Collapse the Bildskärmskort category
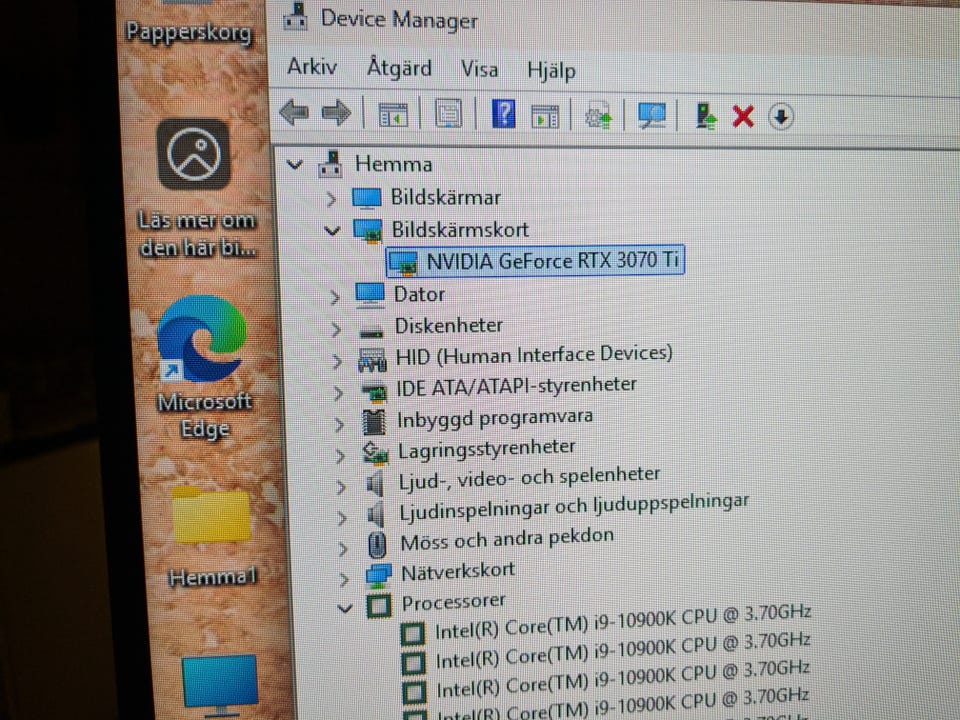The width and height of the screenshot is (960, 720). pyautogui.click(x=332, y=230)
